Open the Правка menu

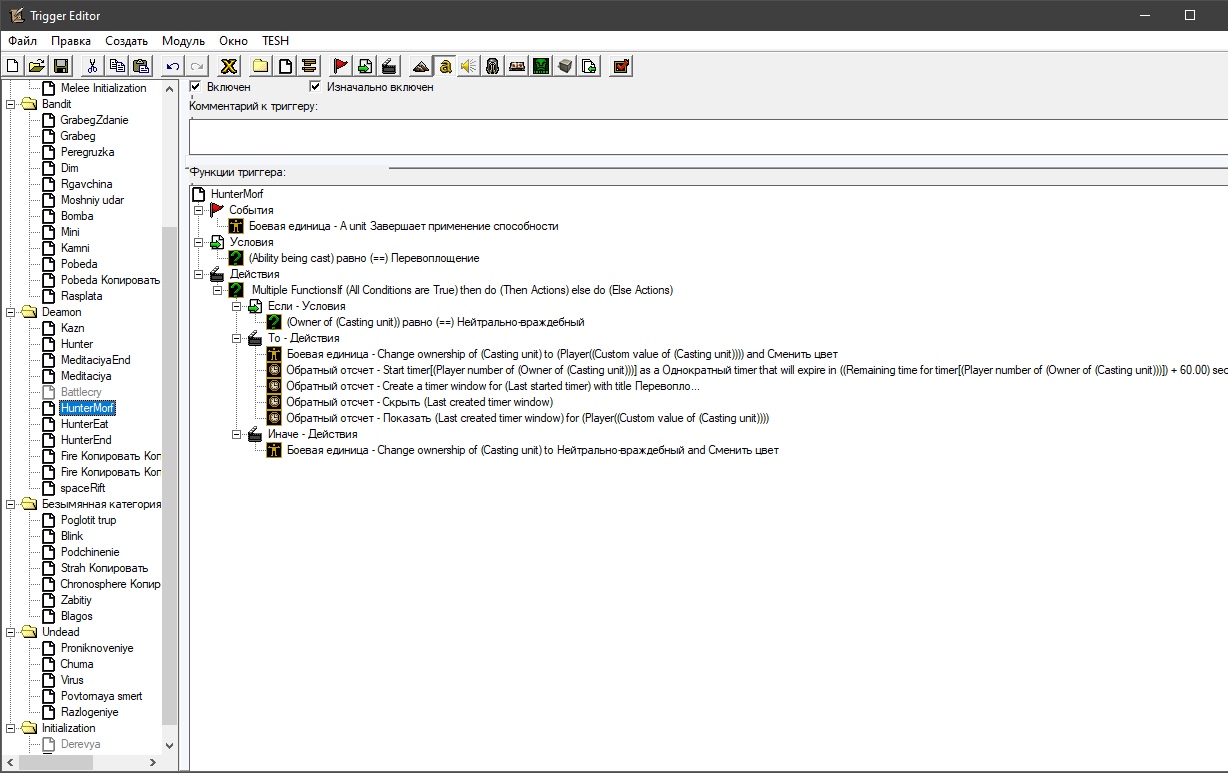[x=71, y=41]
